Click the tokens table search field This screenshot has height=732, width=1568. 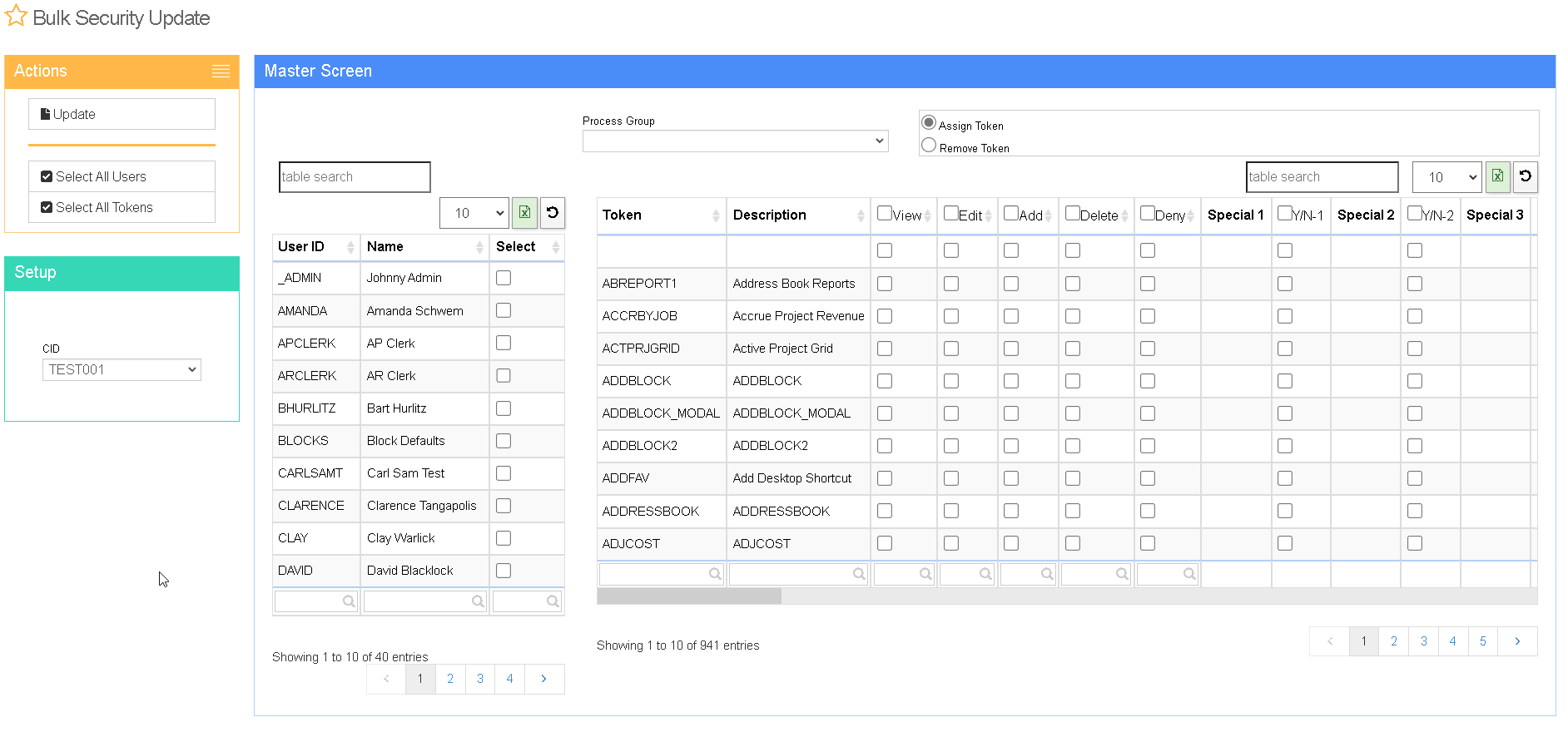pos(1322,177)
